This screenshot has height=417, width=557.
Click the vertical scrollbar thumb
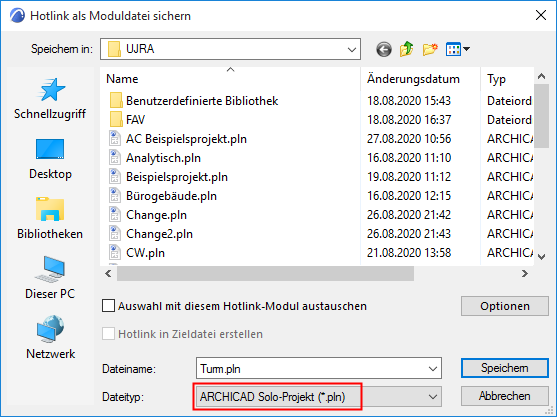tap(541, 116)
